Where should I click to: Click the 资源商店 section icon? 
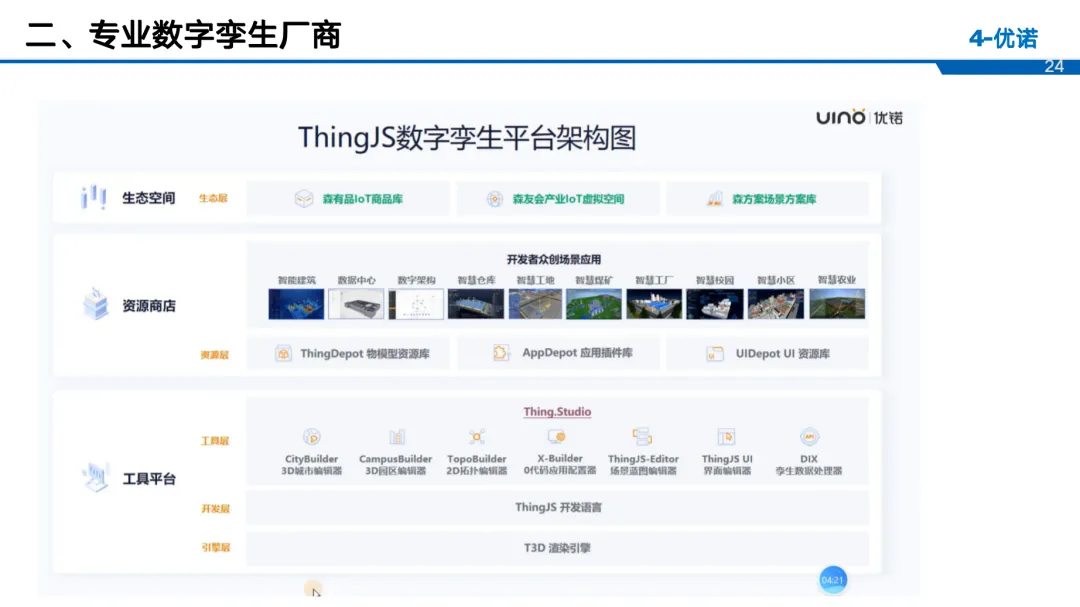pos(96,304)
